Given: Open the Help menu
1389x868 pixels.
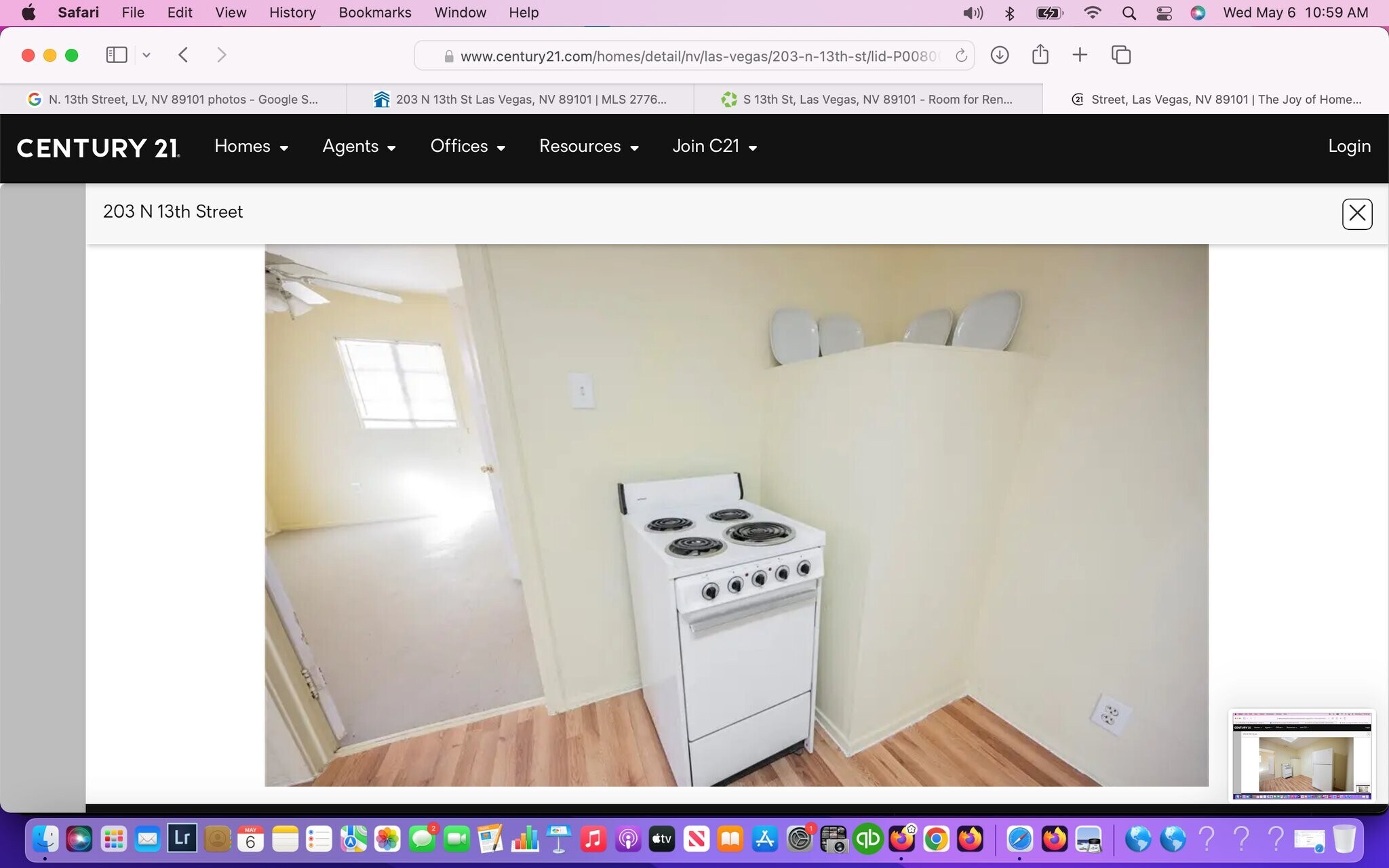Looking at the screenshot, I should [524, 12].
